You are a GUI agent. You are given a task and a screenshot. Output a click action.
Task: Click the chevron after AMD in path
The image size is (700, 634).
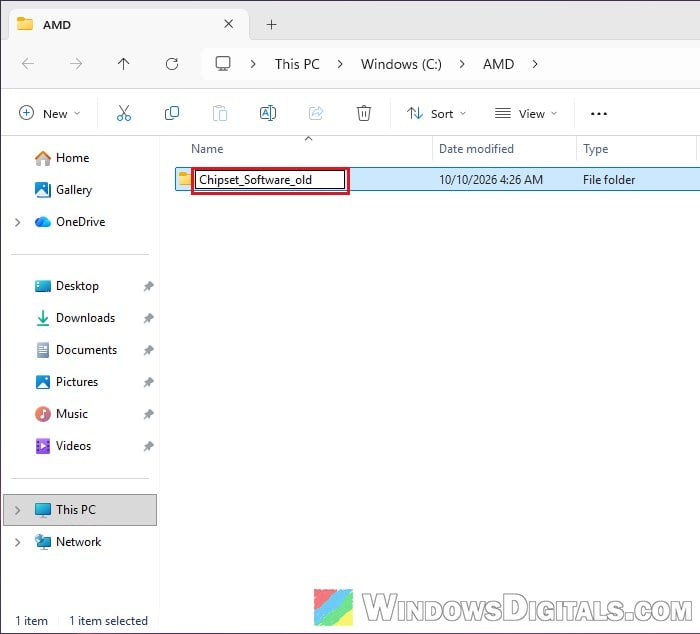click(535, 64)
